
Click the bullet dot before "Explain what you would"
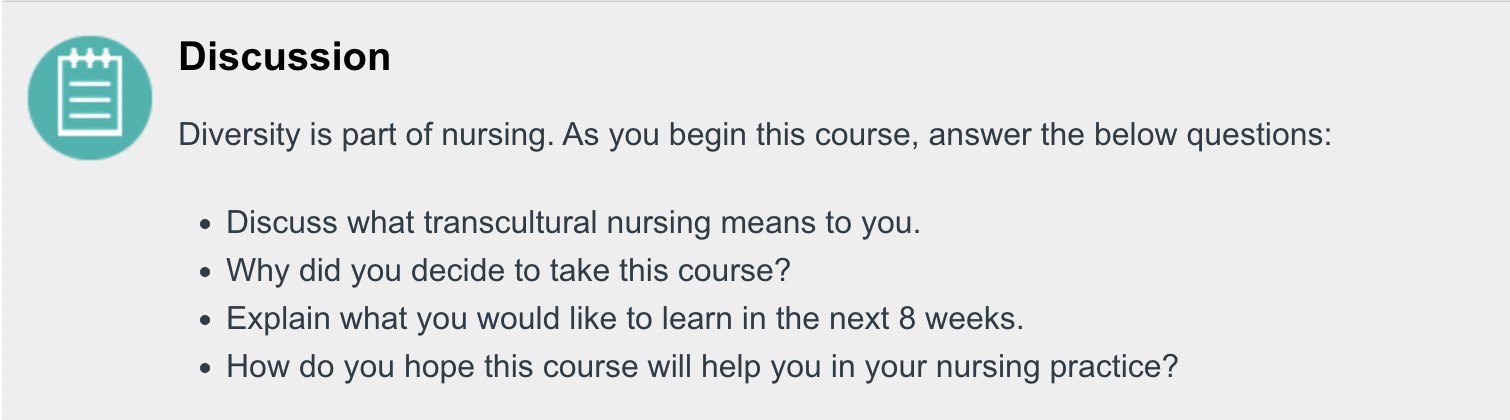(206, 320)
